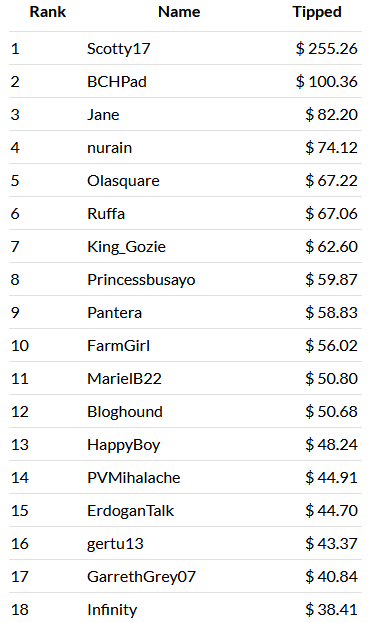Click the Tipped column header
This screenshot has height=623, width=368.
pyautogui.click(x=317, y=12)
